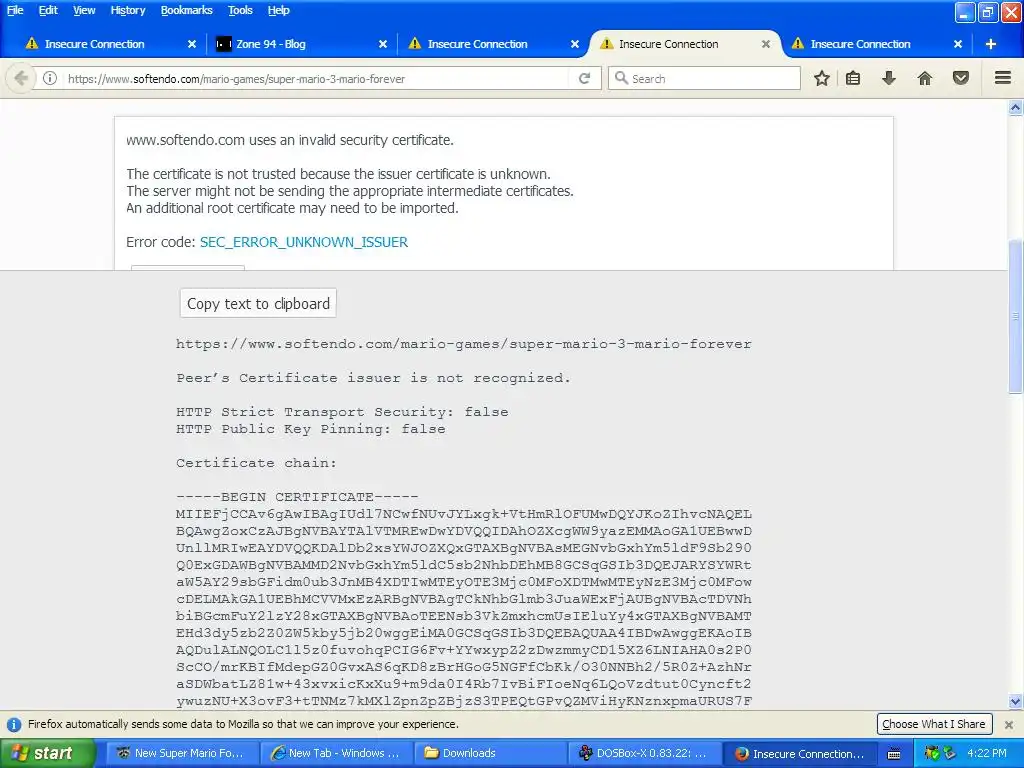Click the magnifier icon in search box

point(621,78)
